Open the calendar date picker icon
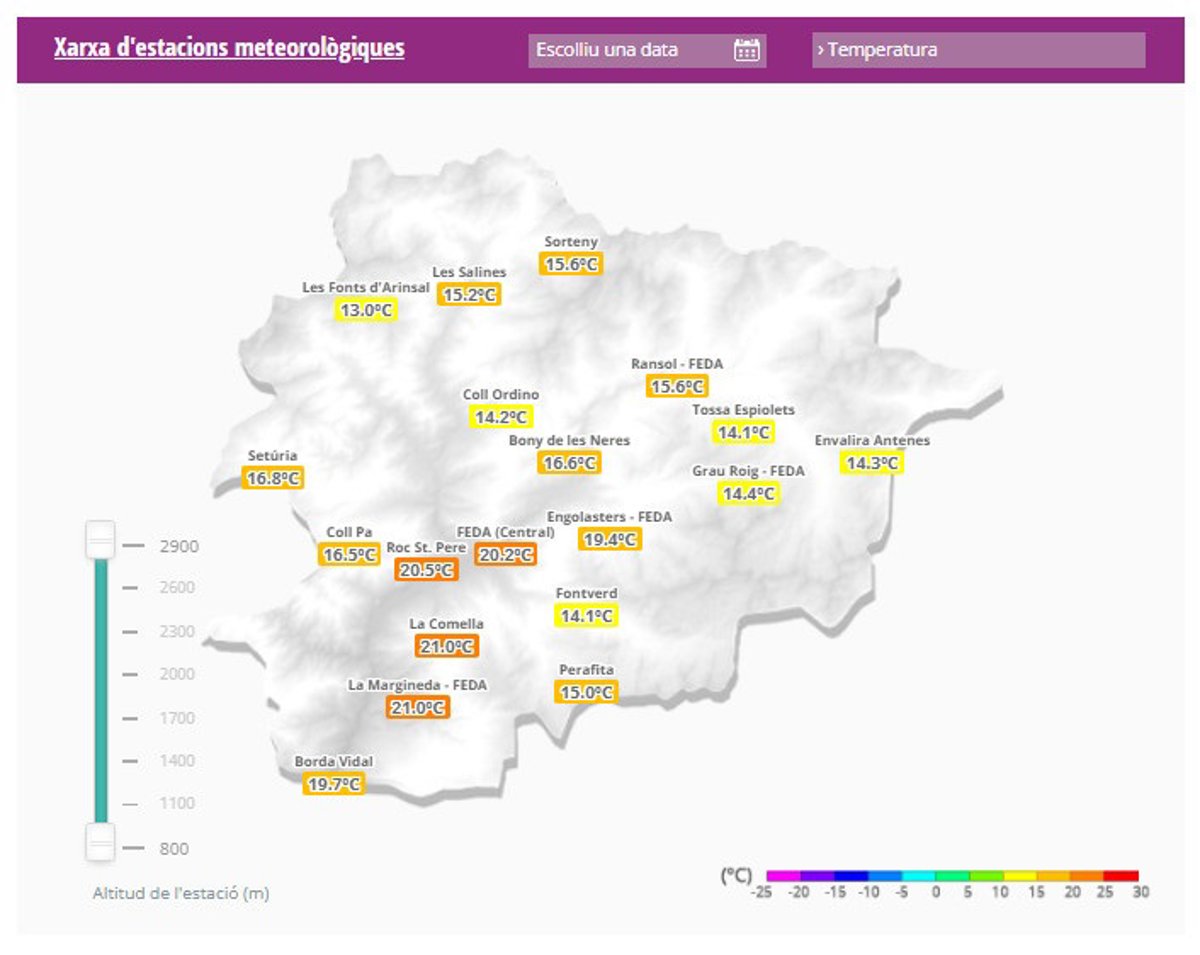1200x955 pixels. (746, 50)
